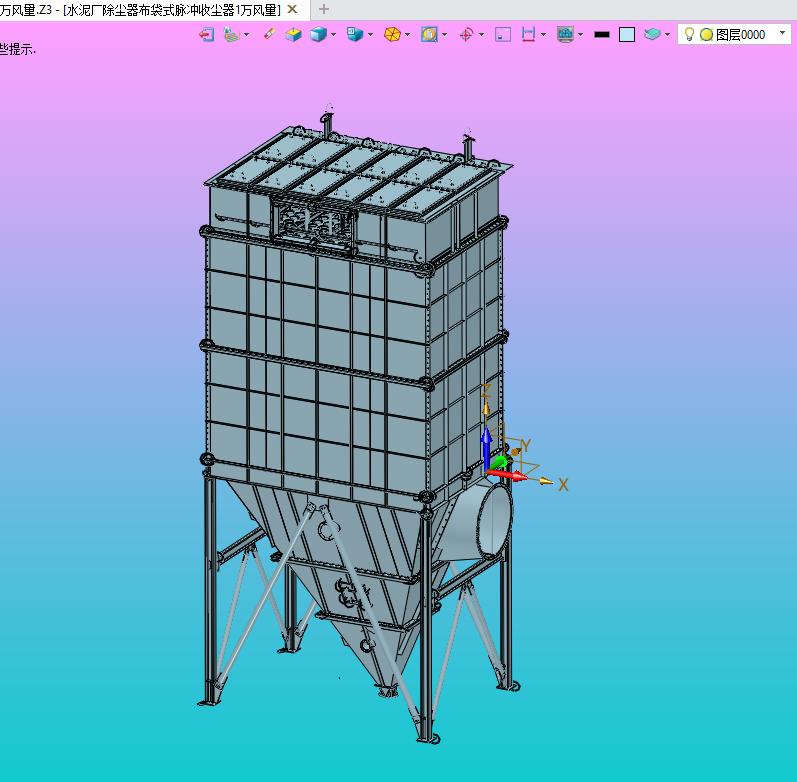Click the teal layer stack icon
Image resolution: width=797 pixels, height=782 pixels.
pos(652,35)
